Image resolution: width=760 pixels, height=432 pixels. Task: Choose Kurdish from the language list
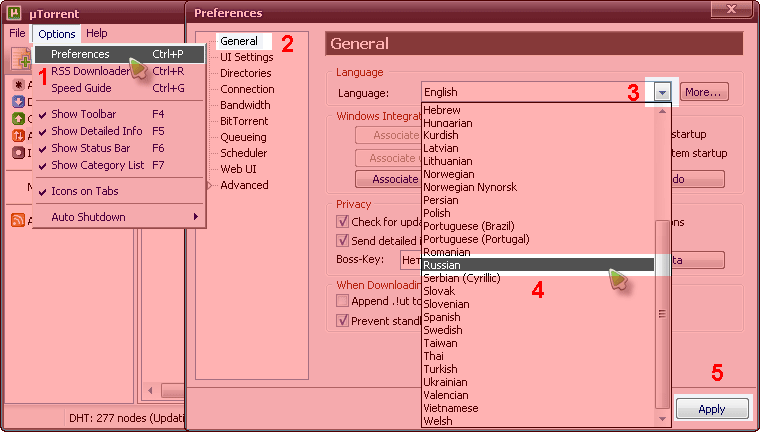[x=538, y=135]
